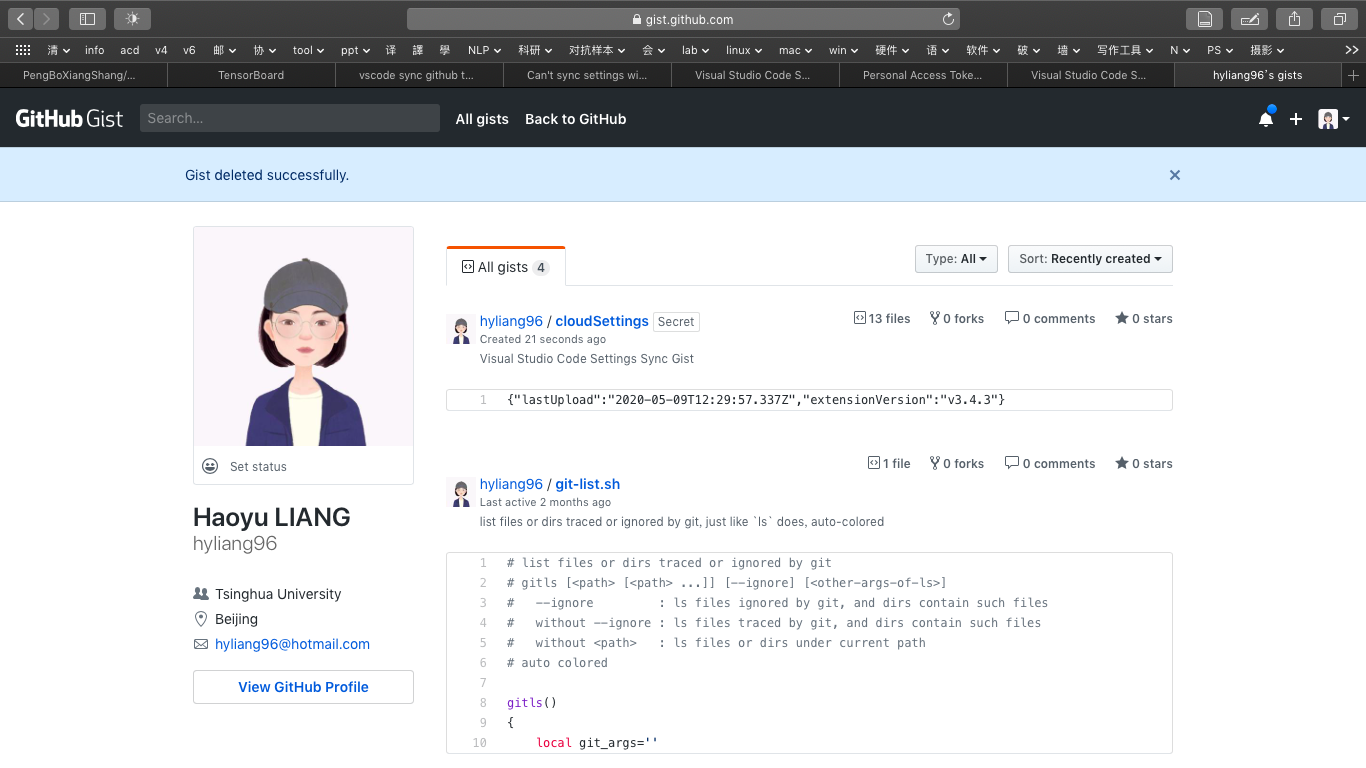The width and height of the screenshot is (1366, 768).
Task: Expand the NLP bookmarks folder
Action: pyautogui.click(x=484, y=50)
